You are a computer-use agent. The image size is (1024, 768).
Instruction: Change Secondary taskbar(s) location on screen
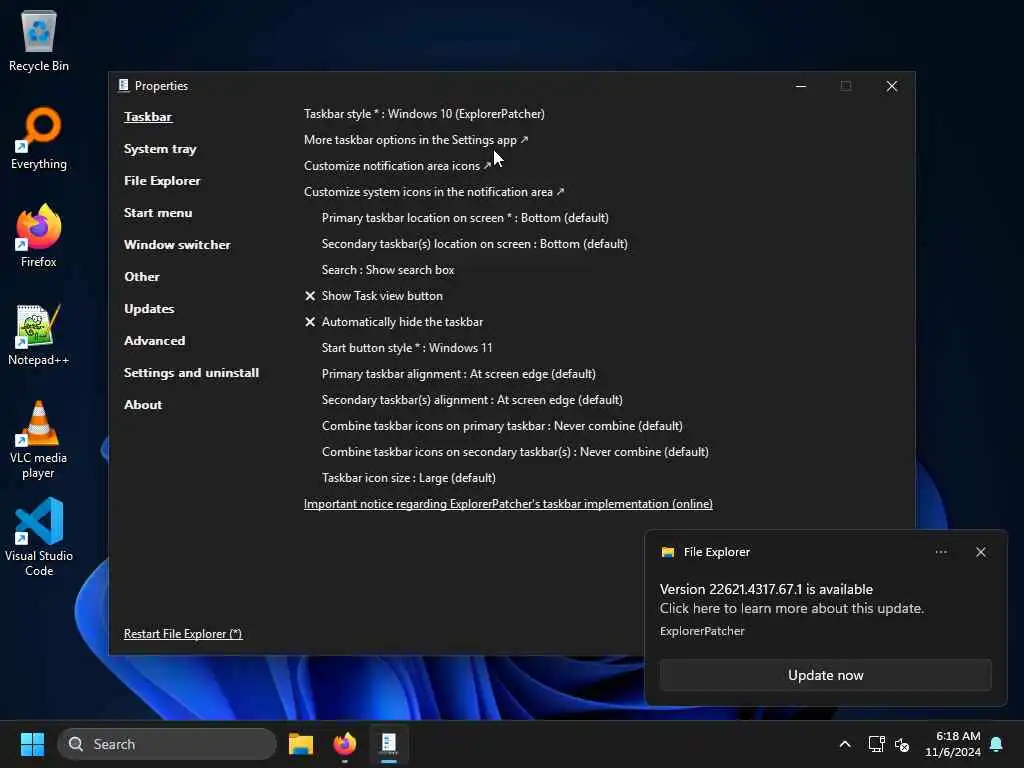[x=475, y=244]
